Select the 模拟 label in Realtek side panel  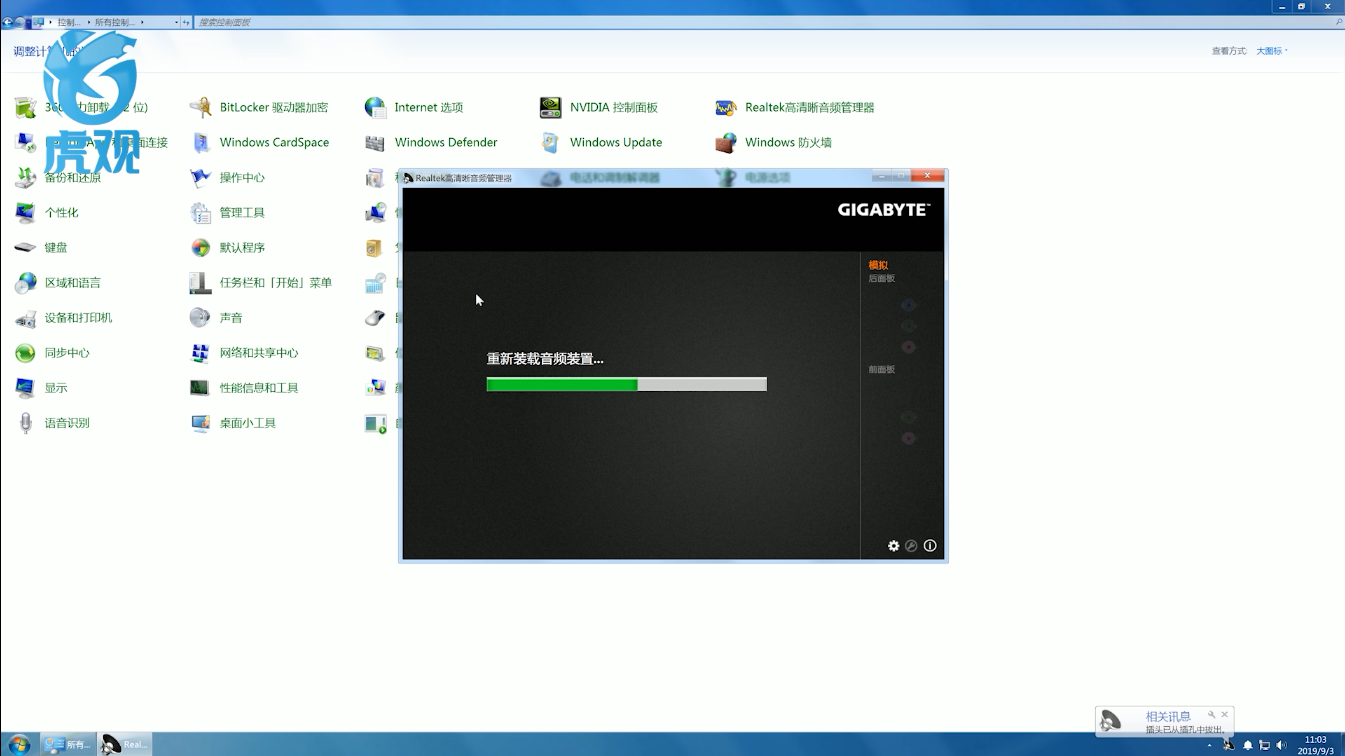tap(878, 265)
